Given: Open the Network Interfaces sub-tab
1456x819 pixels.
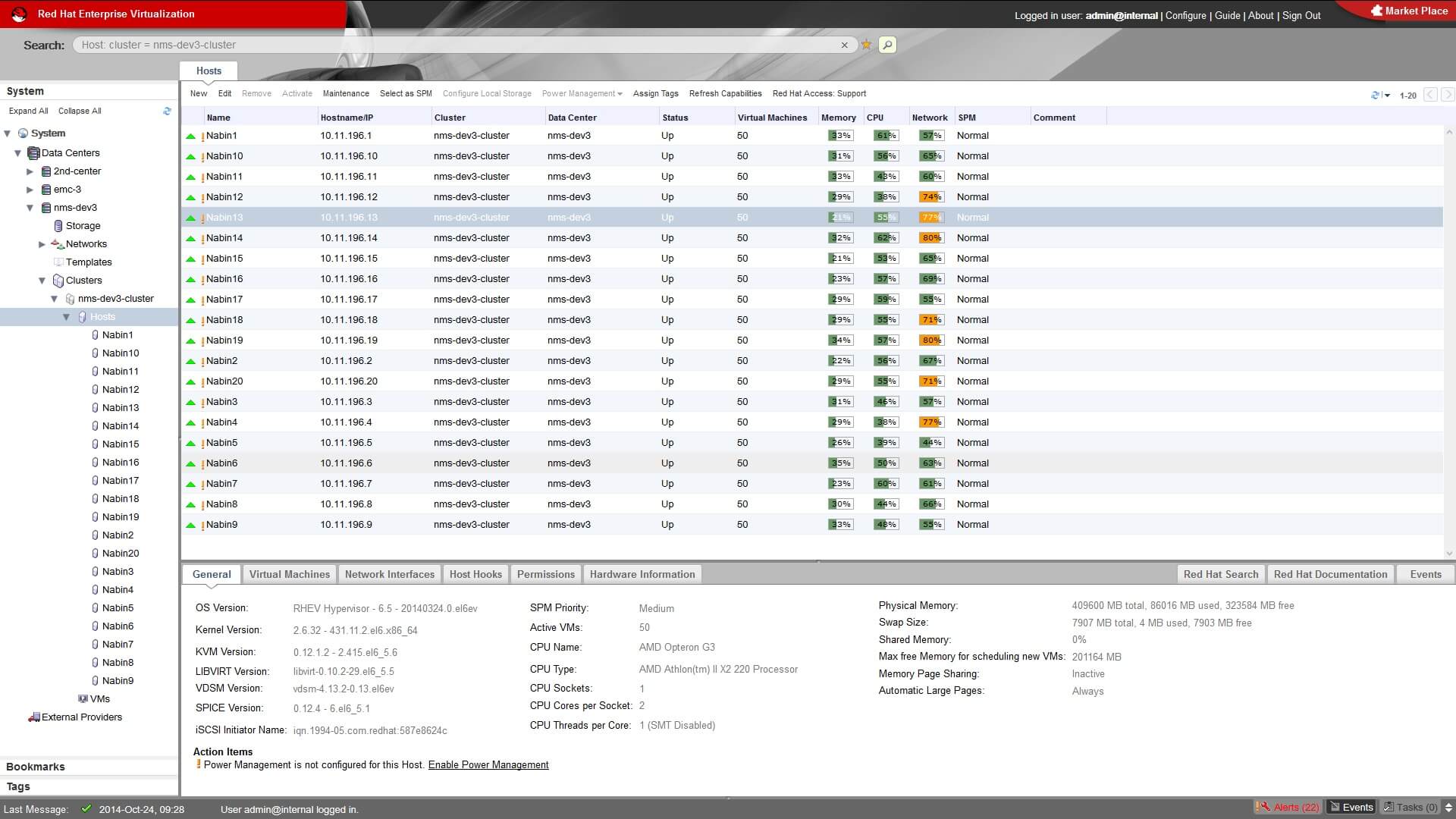Looking at the screenshot, I should 390,574.
